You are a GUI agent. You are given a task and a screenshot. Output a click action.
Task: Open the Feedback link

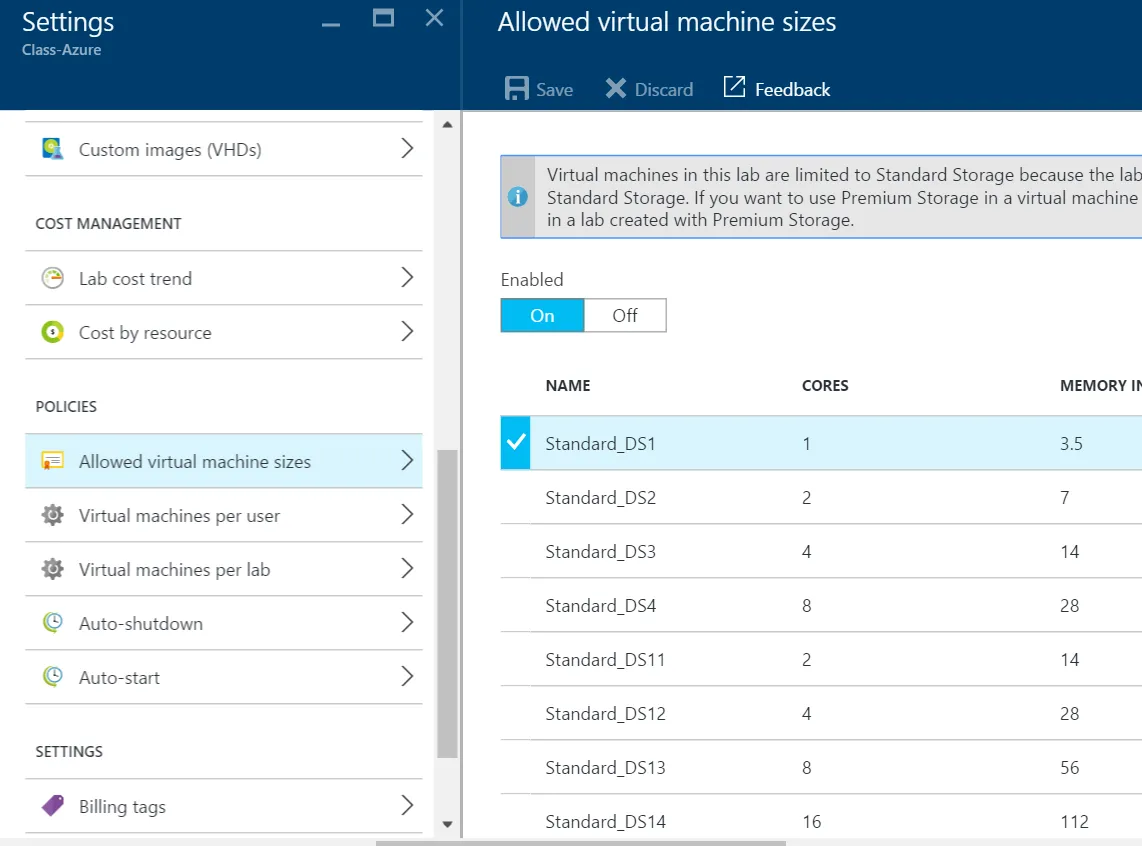tap(777, 89)
